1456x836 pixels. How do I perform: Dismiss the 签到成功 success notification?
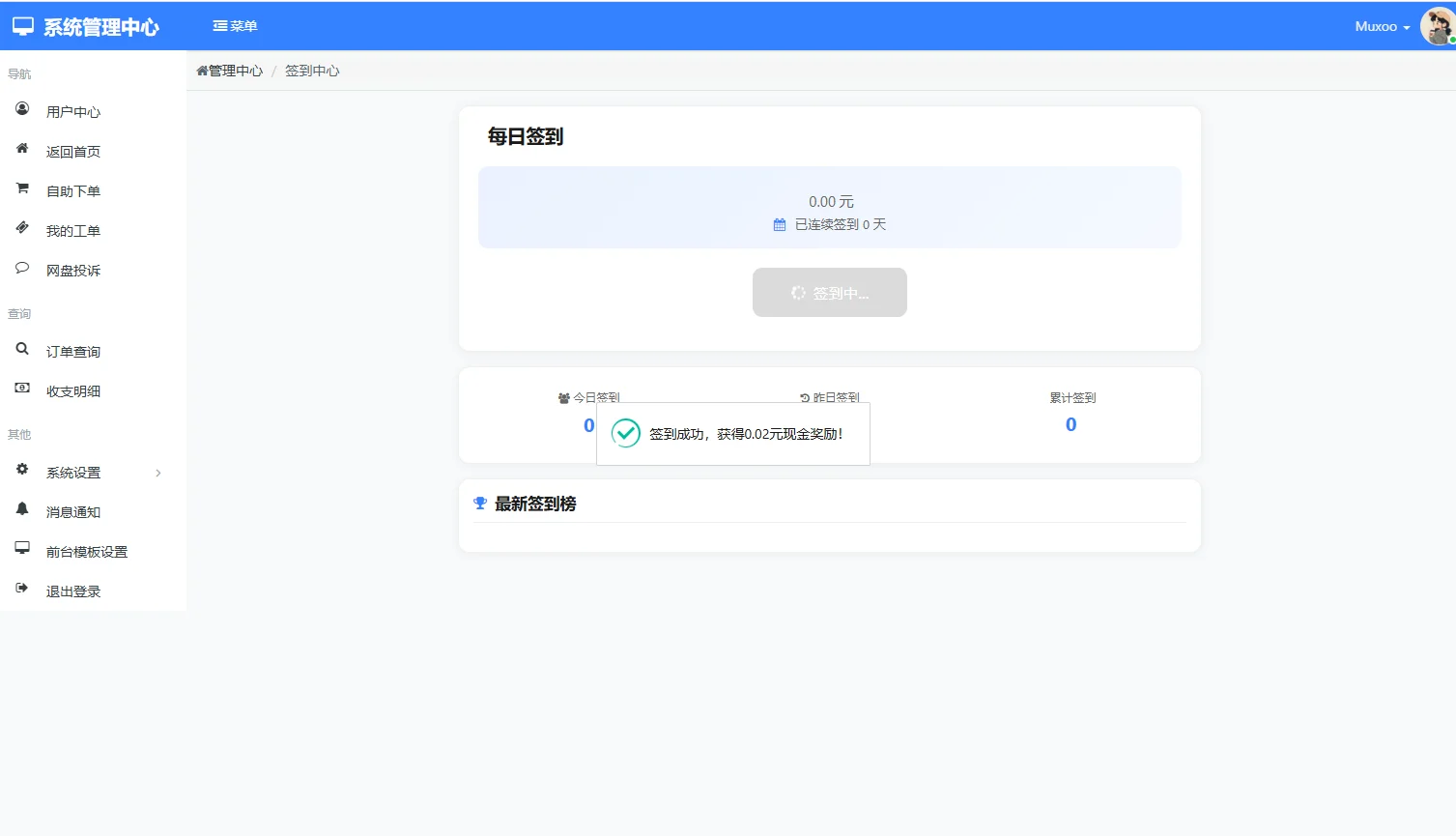(x=731, y=433)
